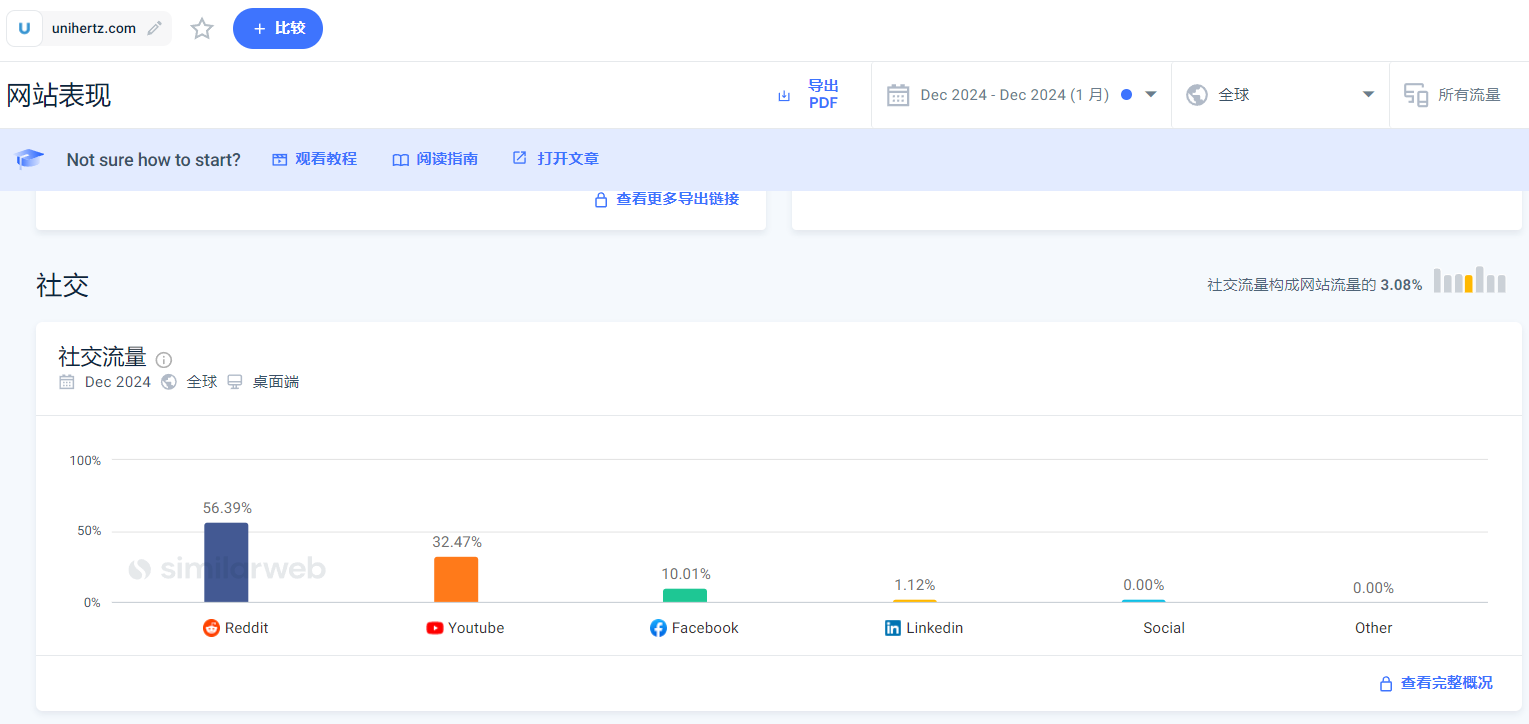This screenshot has width=1529, height=724.
Task: Open the locked 查看完整概况 link
Action: point(1436,683)
